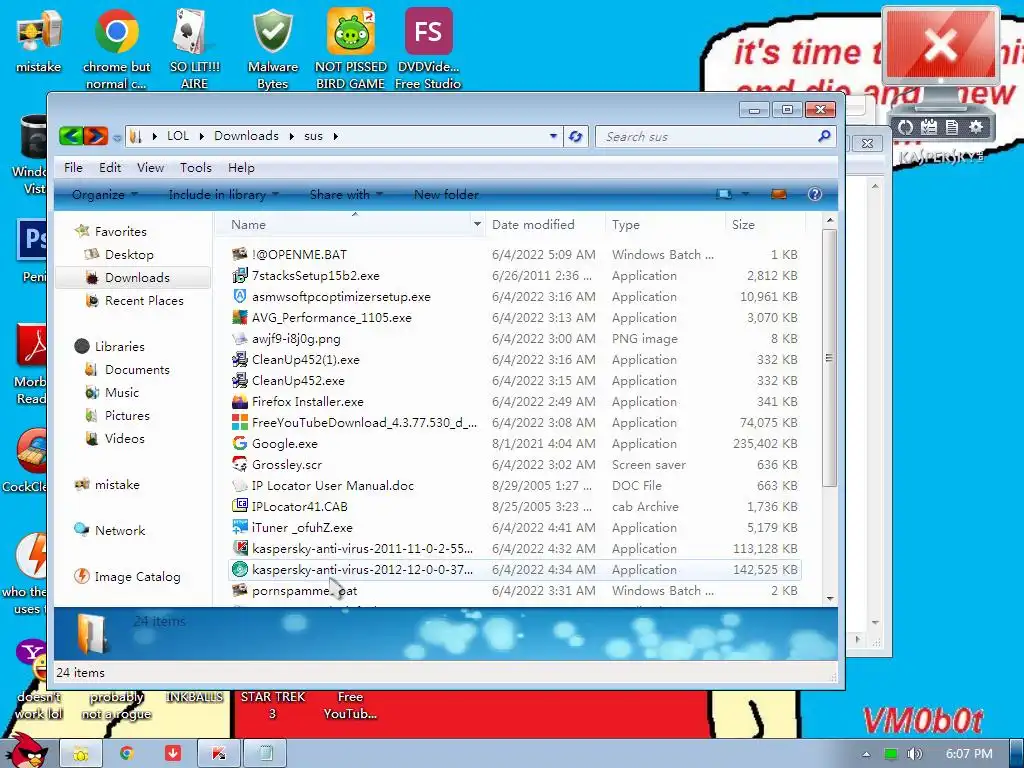
Task: Click the Kaspersky gadget reports document icon
Action: coord(952,127)
